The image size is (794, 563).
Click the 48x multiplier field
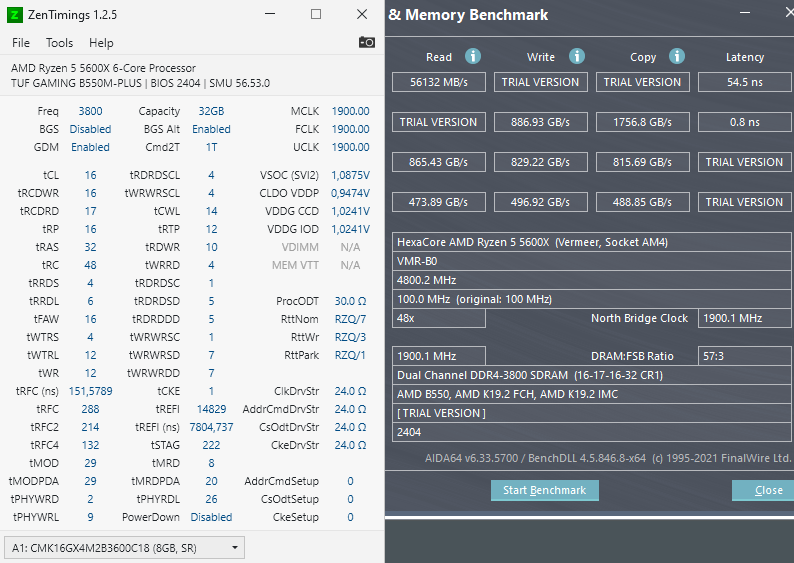(439, 318)
